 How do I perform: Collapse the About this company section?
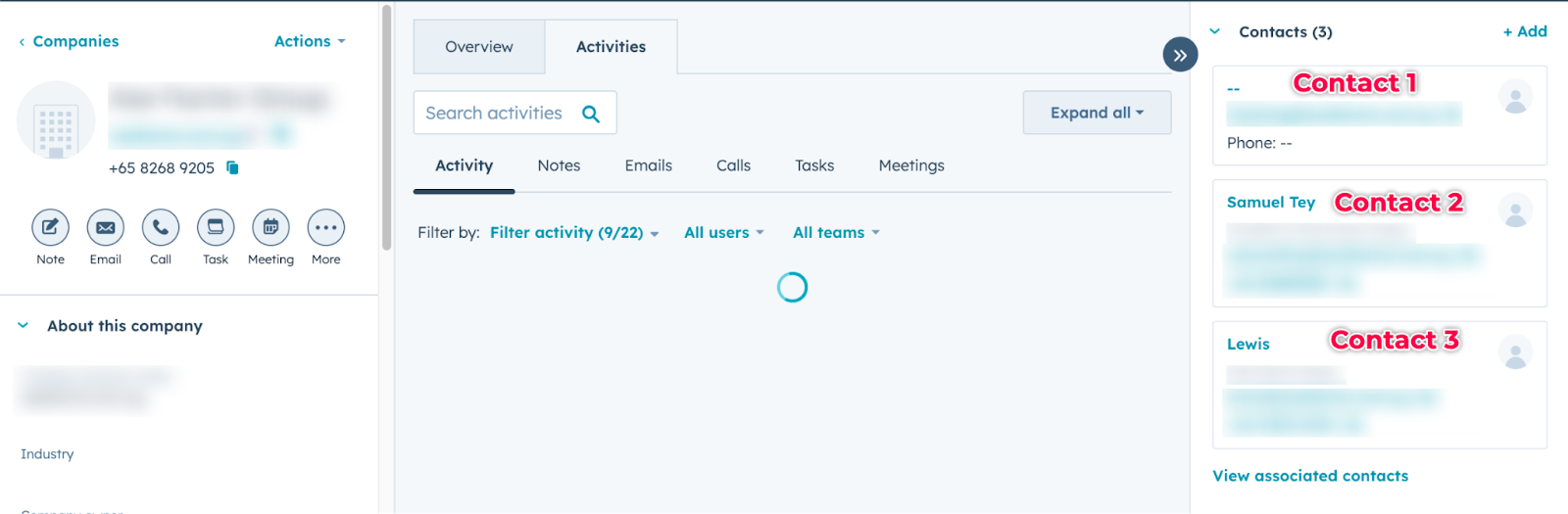(24, 326)
